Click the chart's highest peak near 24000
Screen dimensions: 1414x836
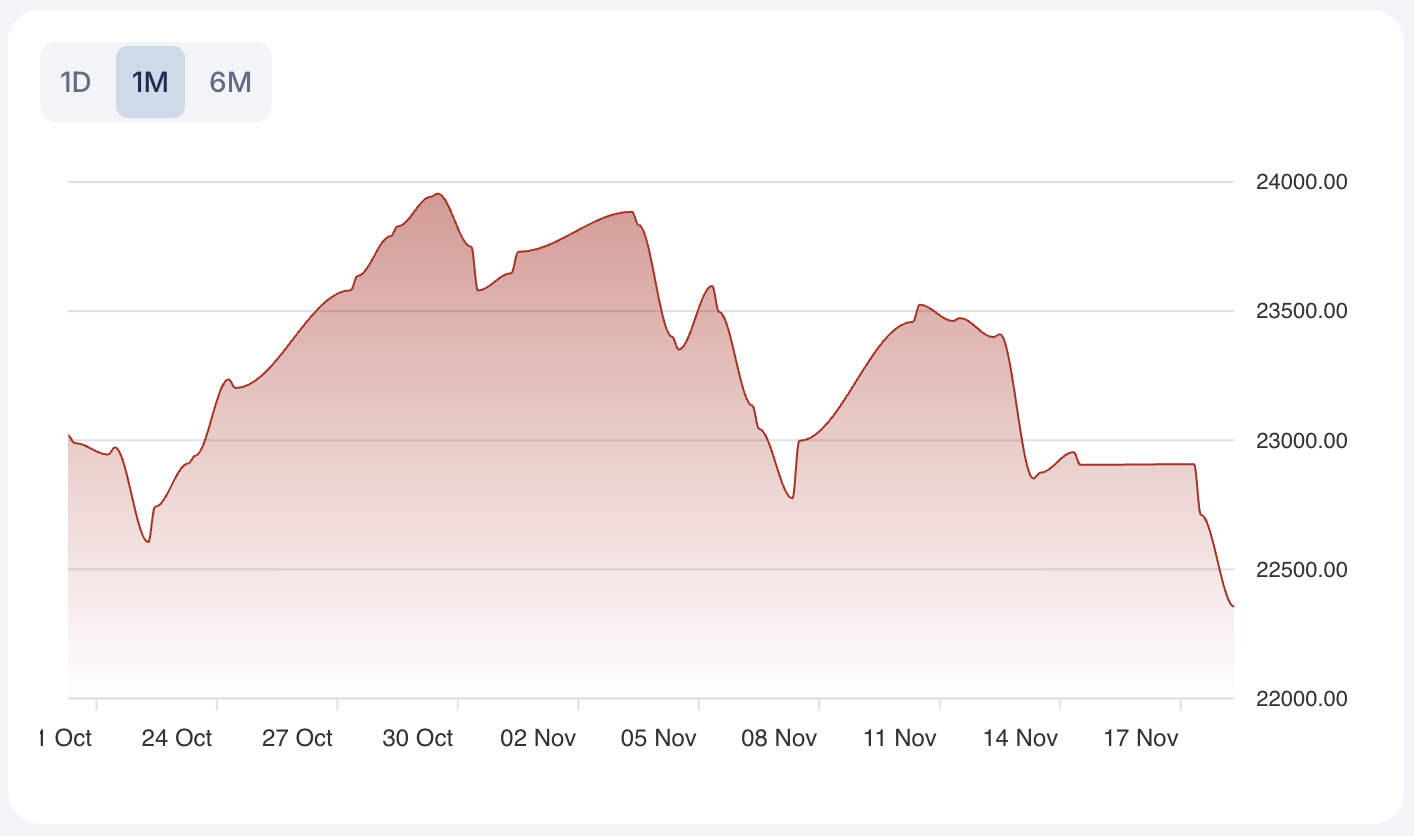coord(440,194)
